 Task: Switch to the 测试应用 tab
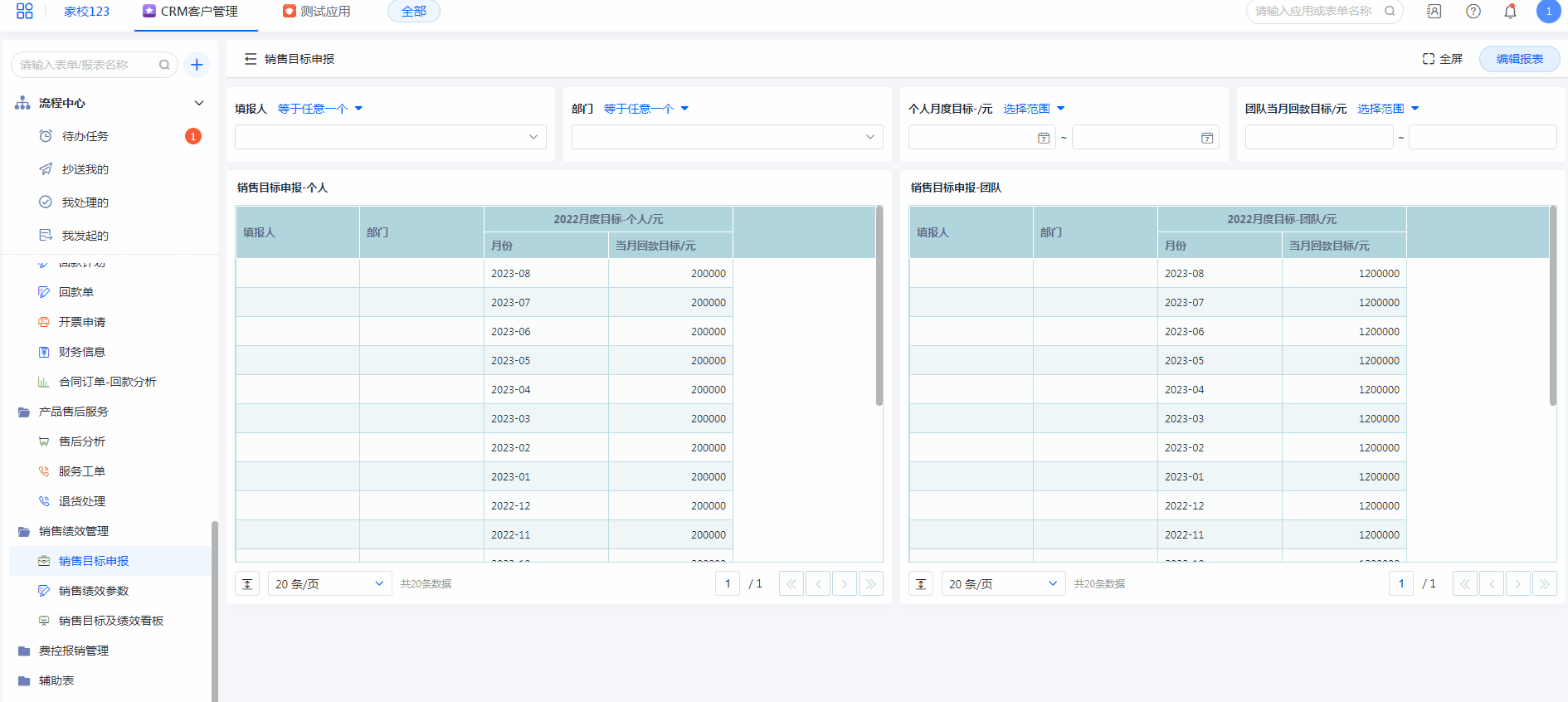pyautogui.click(x=317, y=12)
